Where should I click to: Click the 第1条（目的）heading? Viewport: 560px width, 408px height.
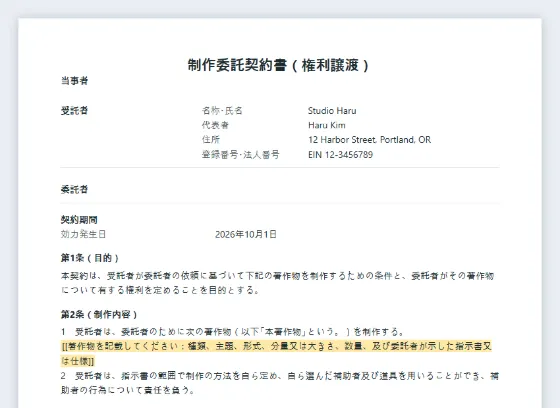[x=90, y=258]
